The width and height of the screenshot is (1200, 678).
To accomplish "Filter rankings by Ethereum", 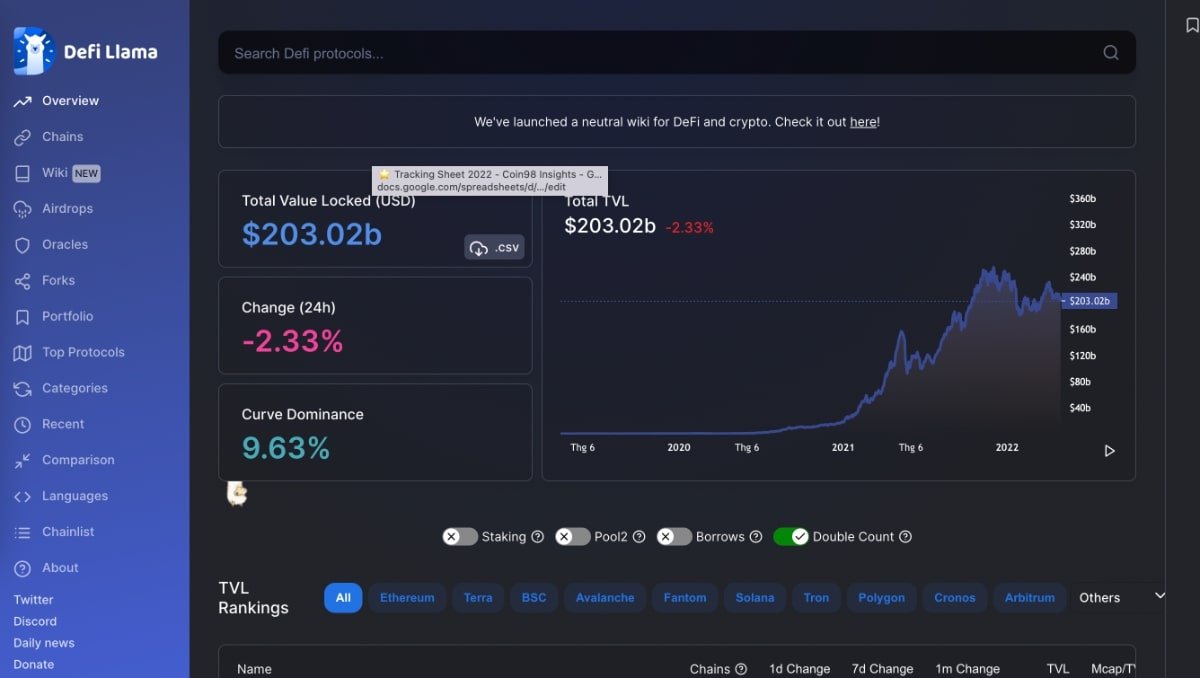I will pyautogui.click(x=407, y=598).
